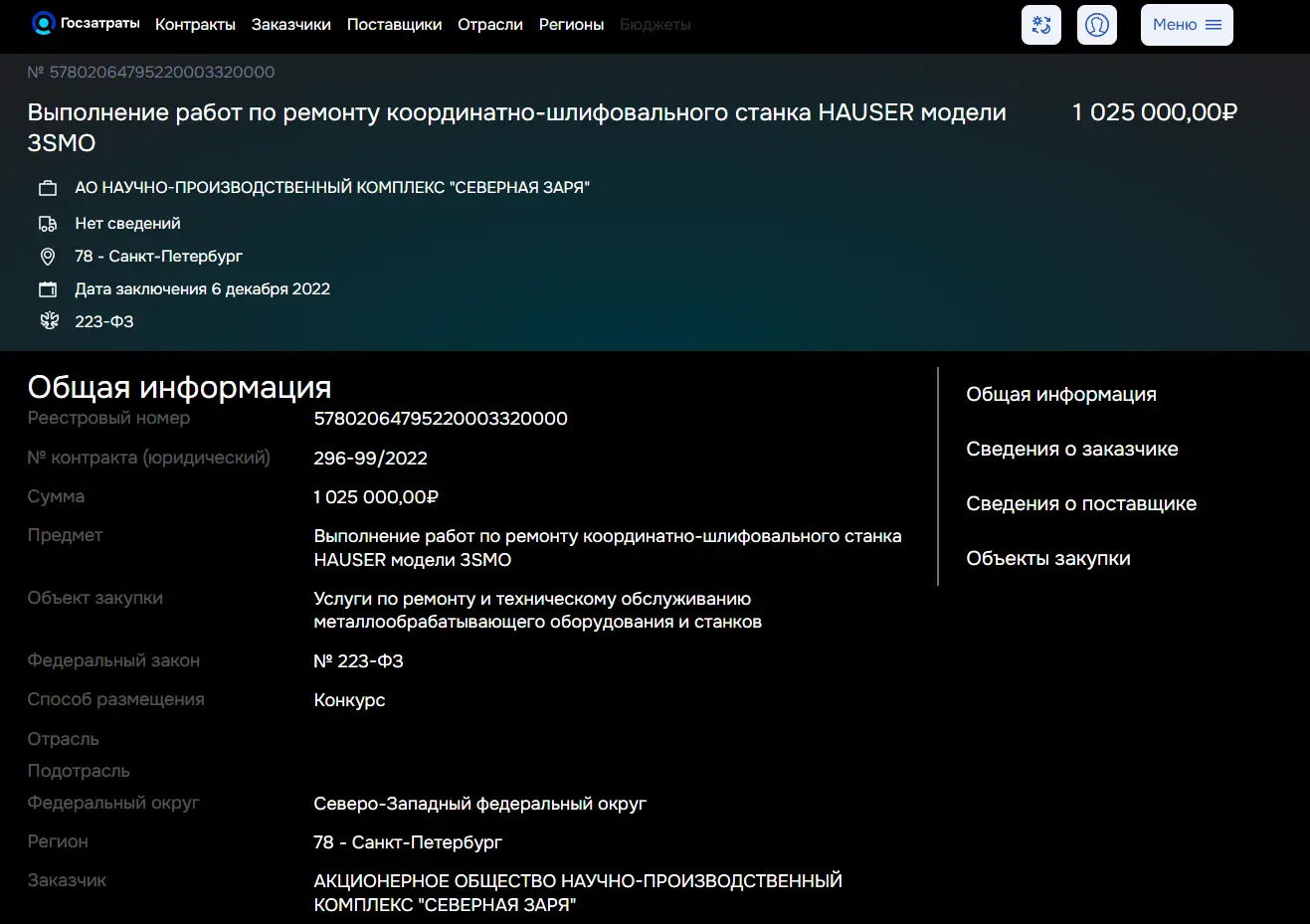Toggle the sun and moon theme switch
The width and height of the screenshot is (1310, 924).
(x=1041, y=25)
